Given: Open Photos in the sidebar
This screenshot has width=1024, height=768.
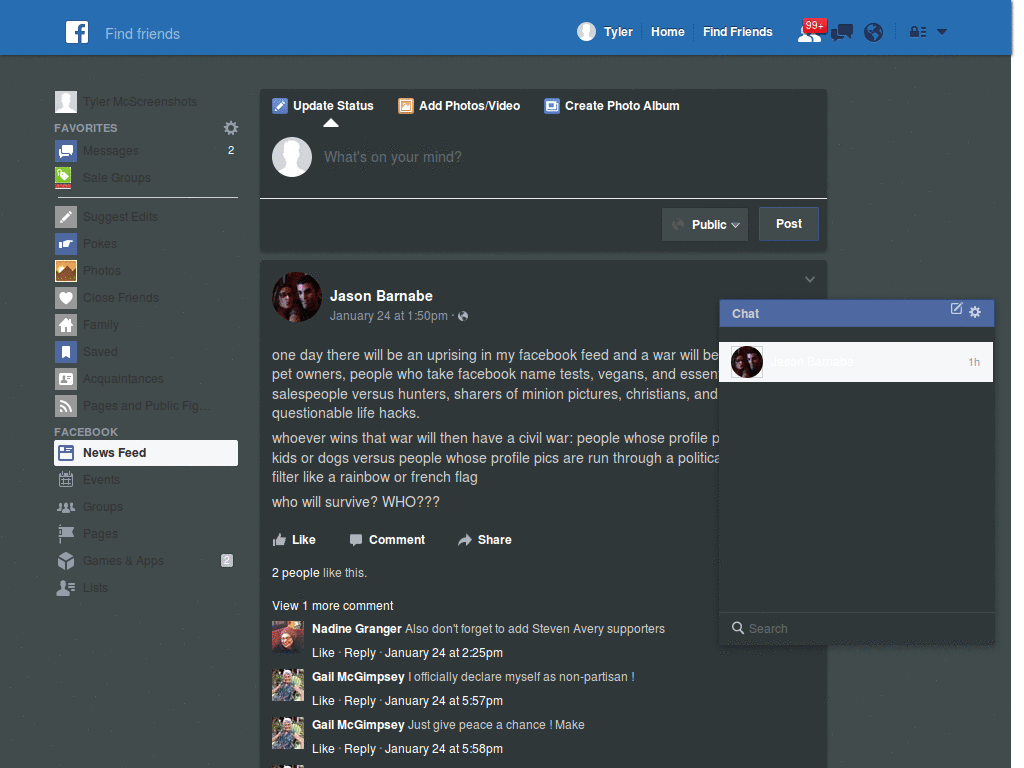Looking at the screenshot, I should pos(146,270).
